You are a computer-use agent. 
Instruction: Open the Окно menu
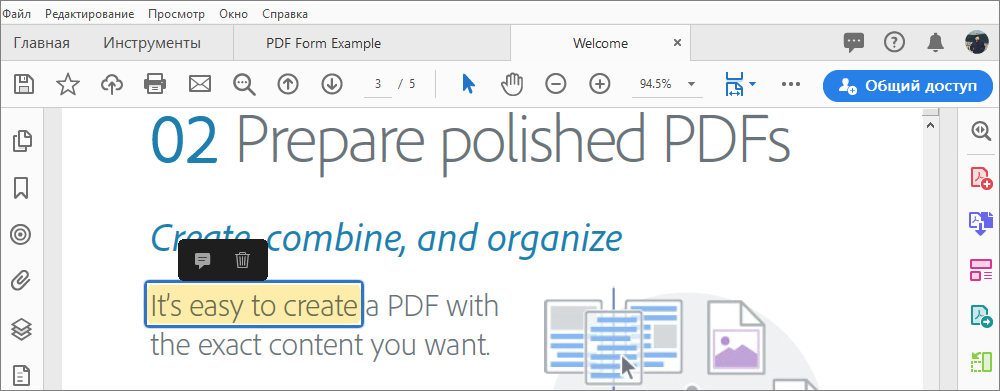(234, 13)
